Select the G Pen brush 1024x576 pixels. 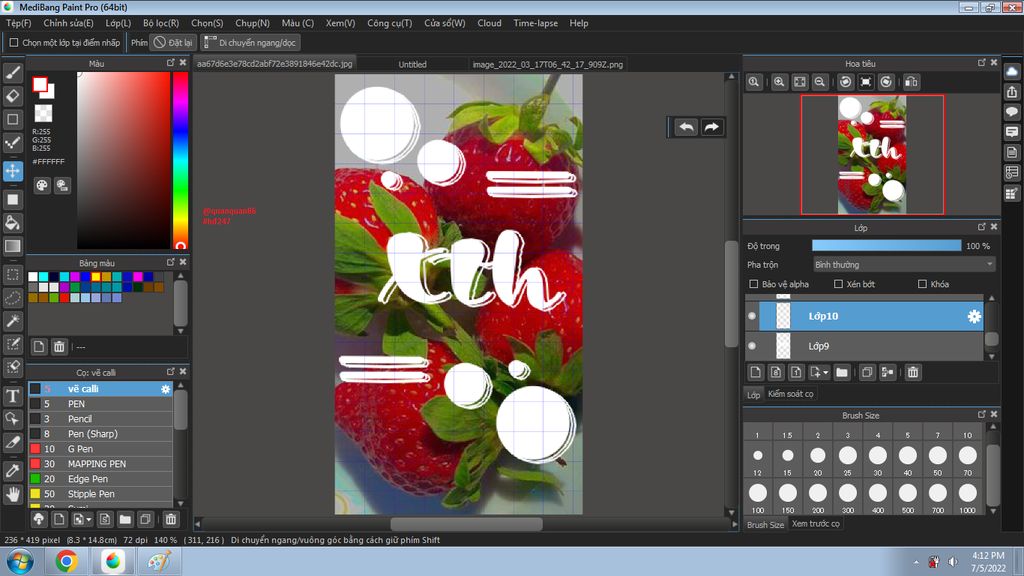(x=101, y=449)
